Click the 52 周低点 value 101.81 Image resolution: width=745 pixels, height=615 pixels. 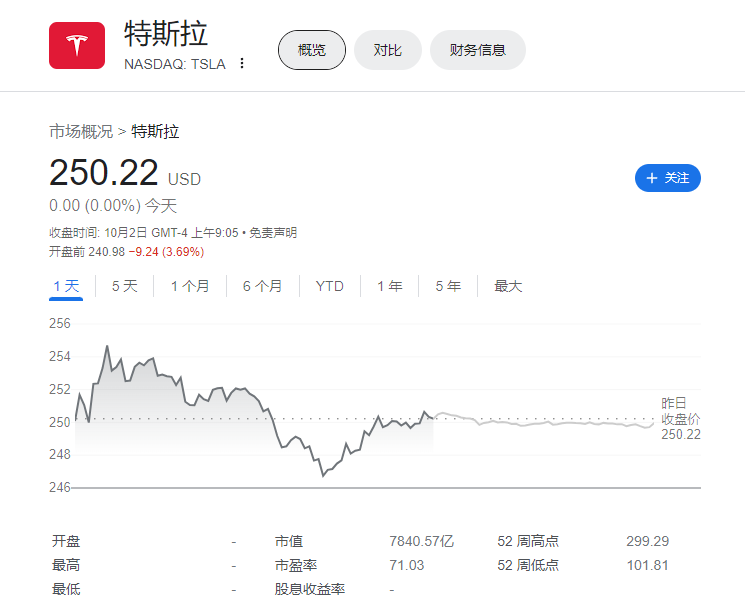coord(647,566)
